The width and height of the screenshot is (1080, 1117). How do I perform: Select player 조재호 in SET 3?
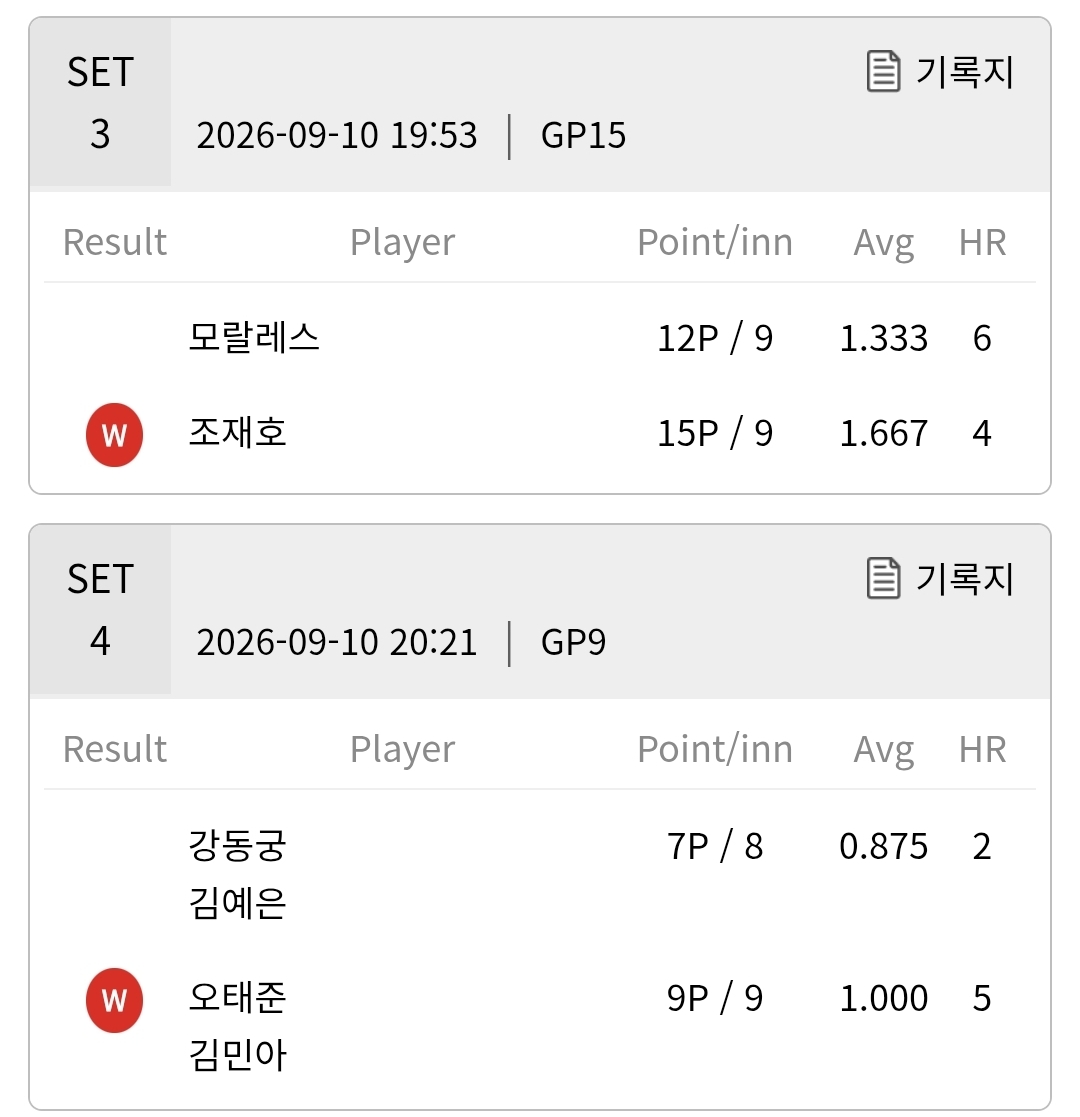237,432
